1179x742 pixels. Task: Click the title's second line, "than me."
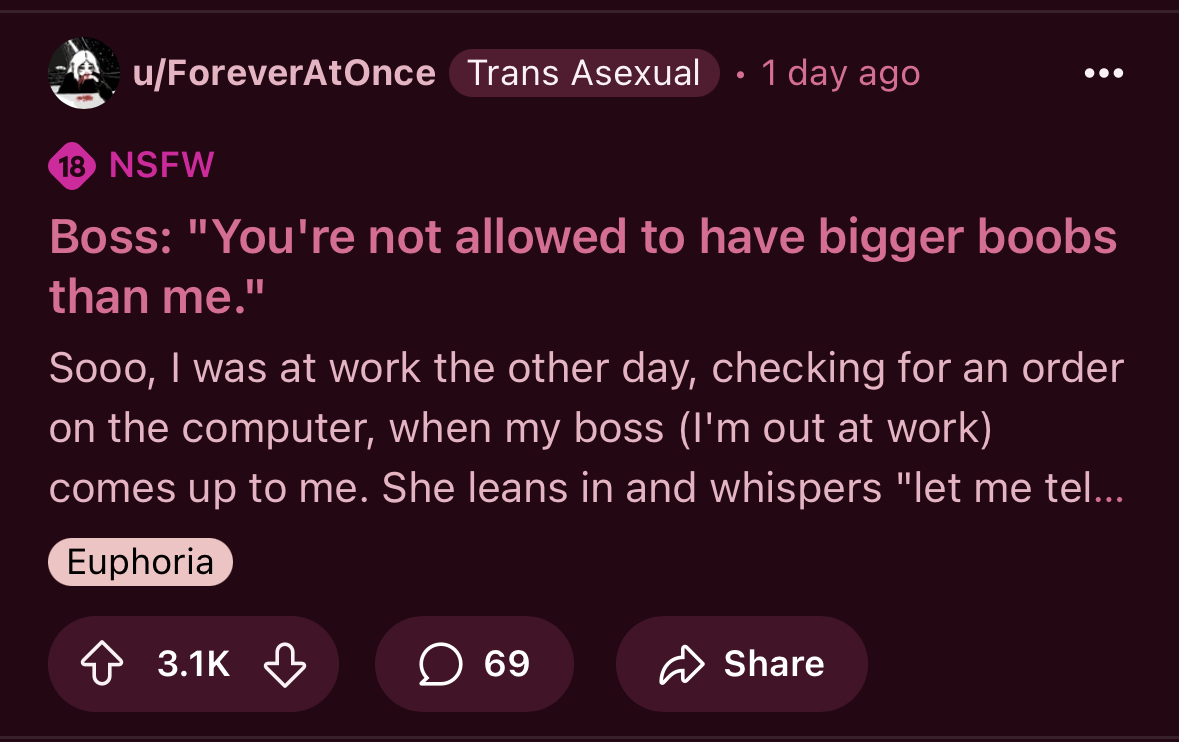tap(157, 296)
